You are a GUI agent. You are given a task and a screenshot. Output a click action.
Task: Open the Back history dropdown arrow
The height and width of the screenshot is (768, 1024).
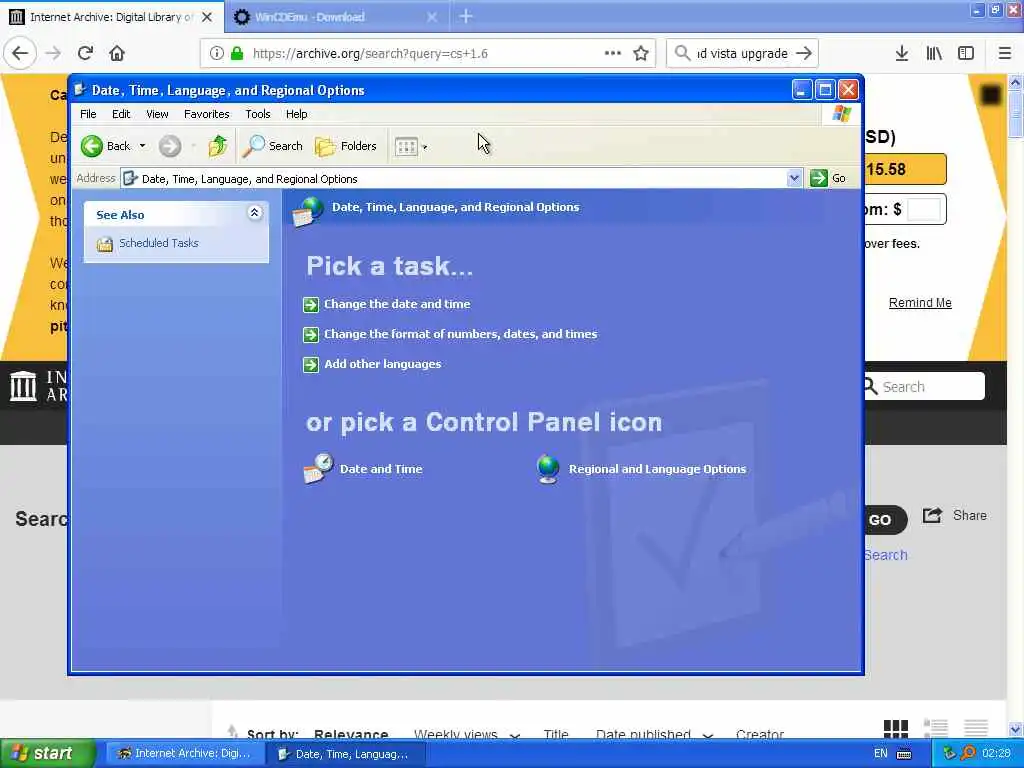point(142,146)
